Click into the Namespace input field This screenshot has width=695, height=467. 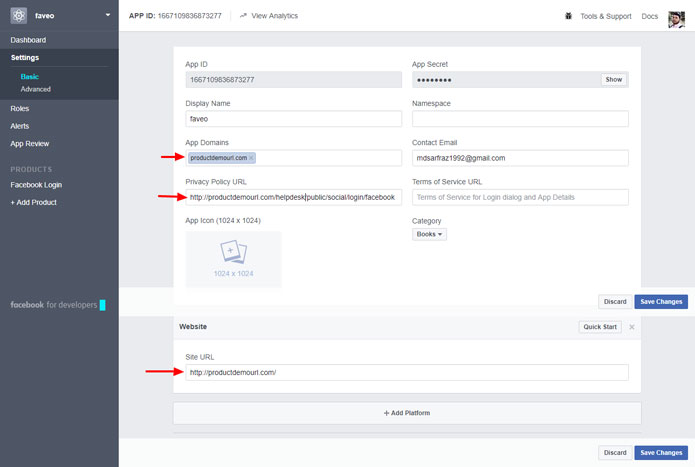click(520, 118)
